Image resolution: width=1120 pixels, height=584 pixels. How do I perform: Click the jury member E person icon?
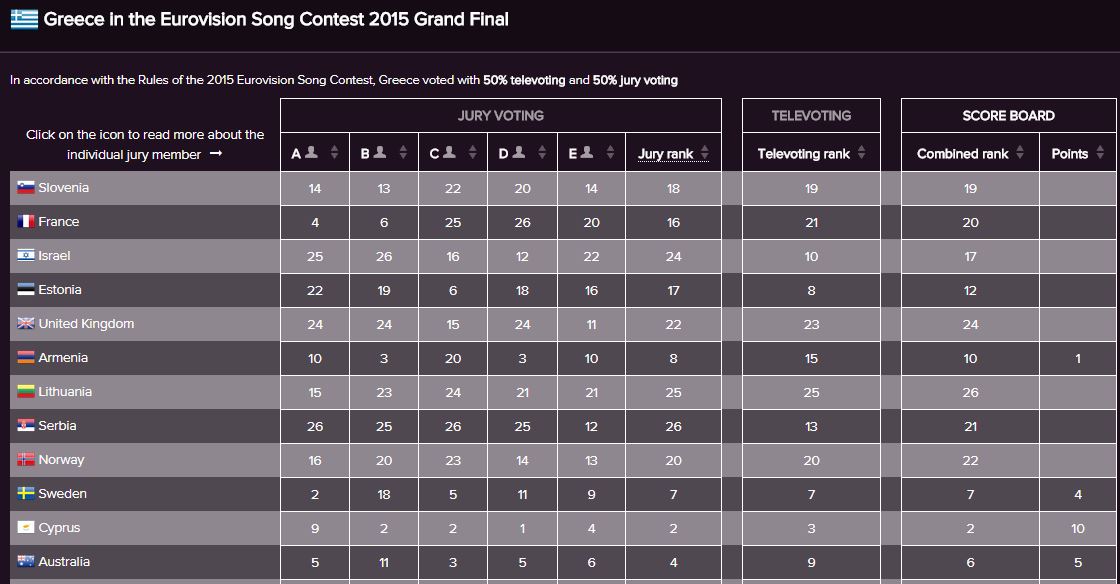(586, 152)
